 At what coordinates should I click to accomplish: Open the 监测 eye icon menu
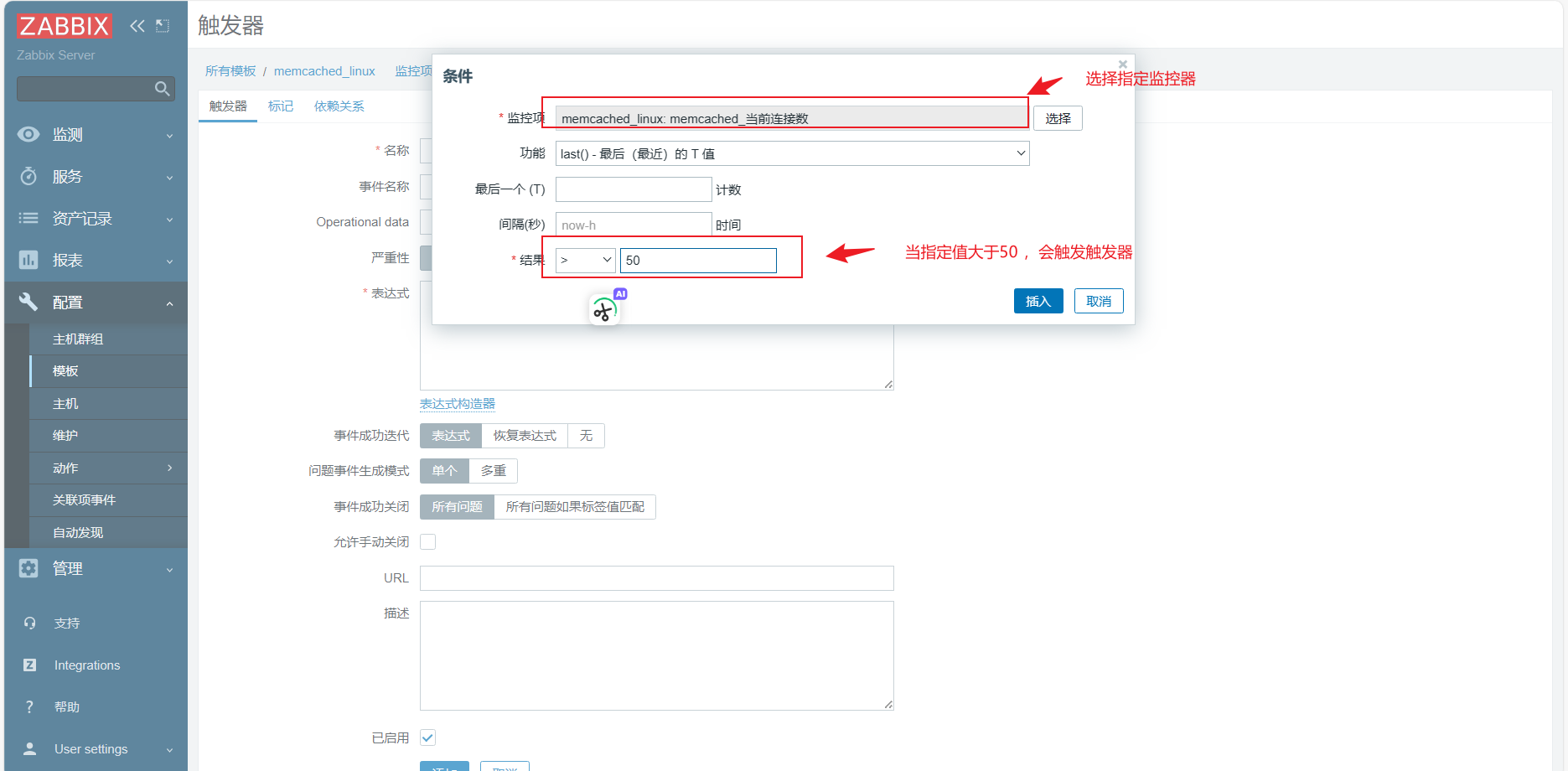[28, 134]
